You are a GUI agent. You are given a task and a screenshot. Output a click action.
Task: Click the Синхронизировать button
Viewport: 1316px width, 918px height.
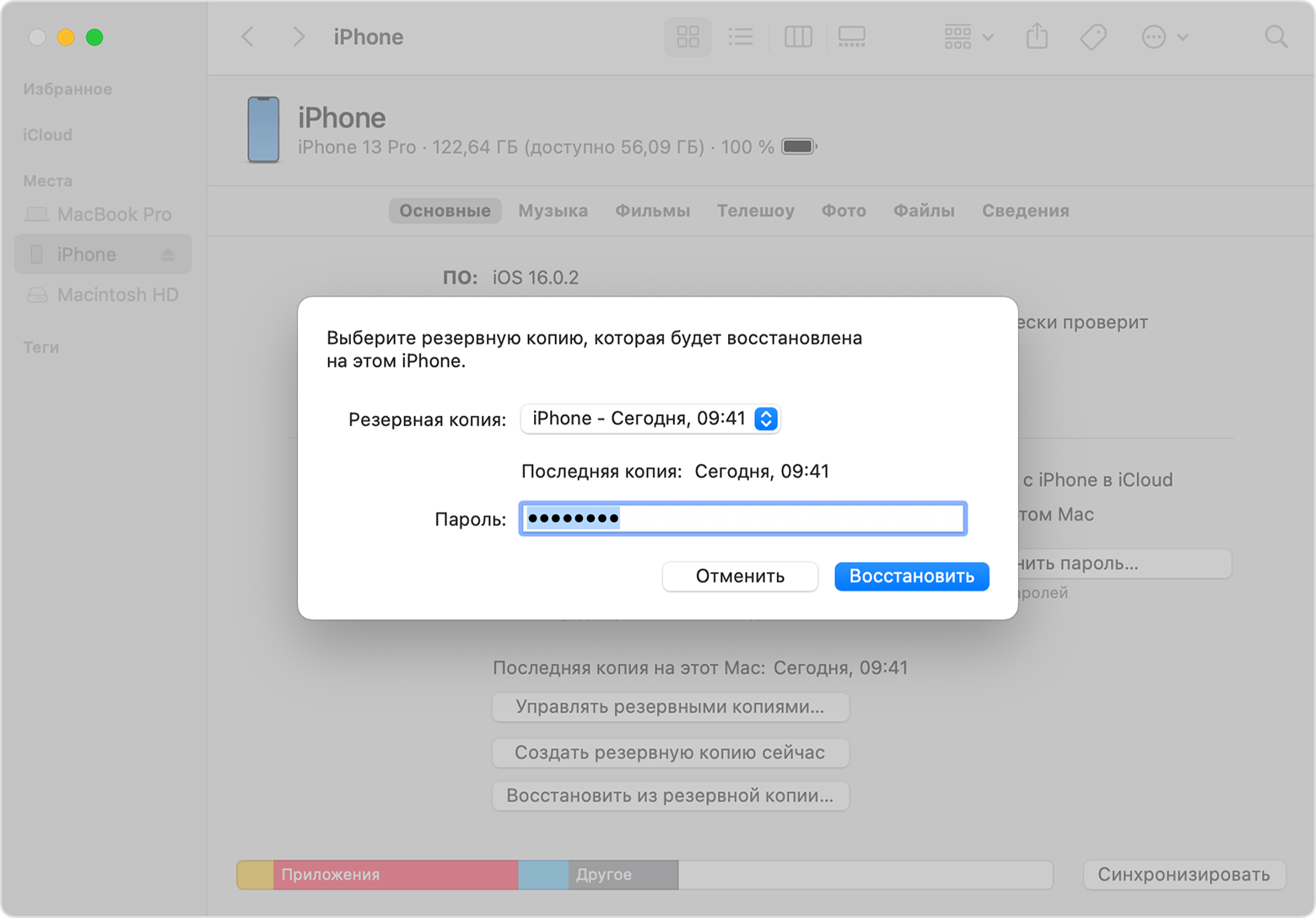click(x=1184, y=875)
